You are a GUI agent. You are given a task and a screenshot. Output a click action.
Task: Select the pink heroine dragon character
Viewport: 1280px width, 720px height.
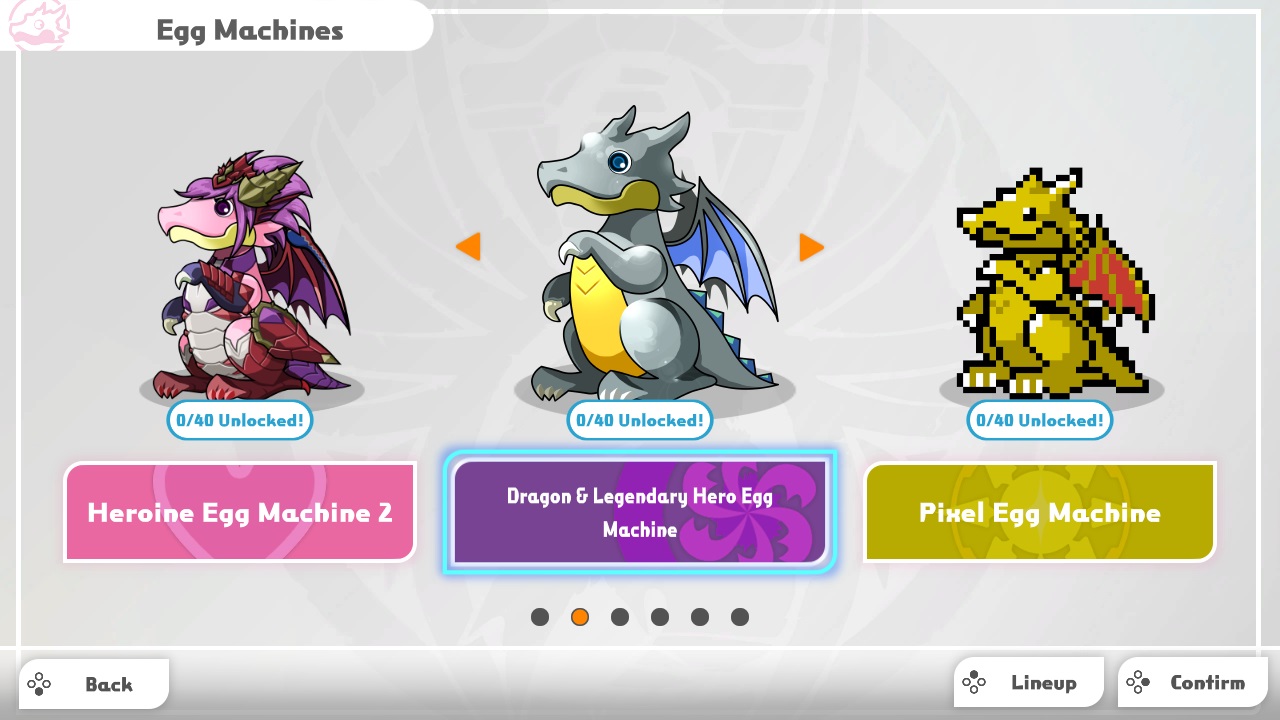(250, 275)
